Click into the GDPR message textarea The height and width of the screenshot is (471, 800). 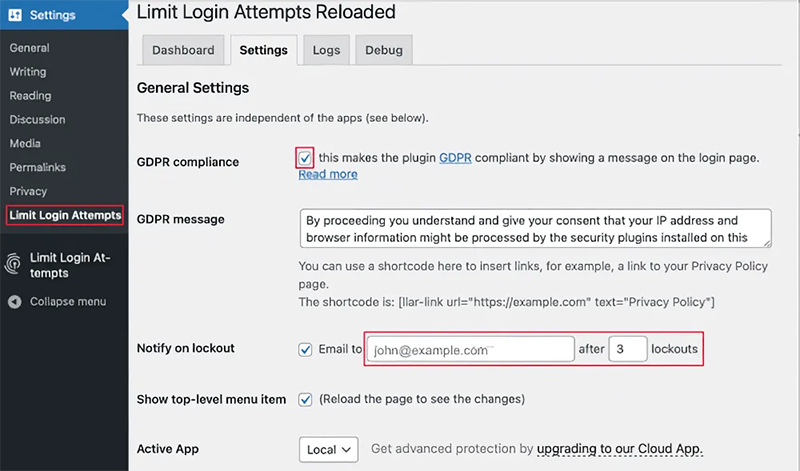pos(536,229)
